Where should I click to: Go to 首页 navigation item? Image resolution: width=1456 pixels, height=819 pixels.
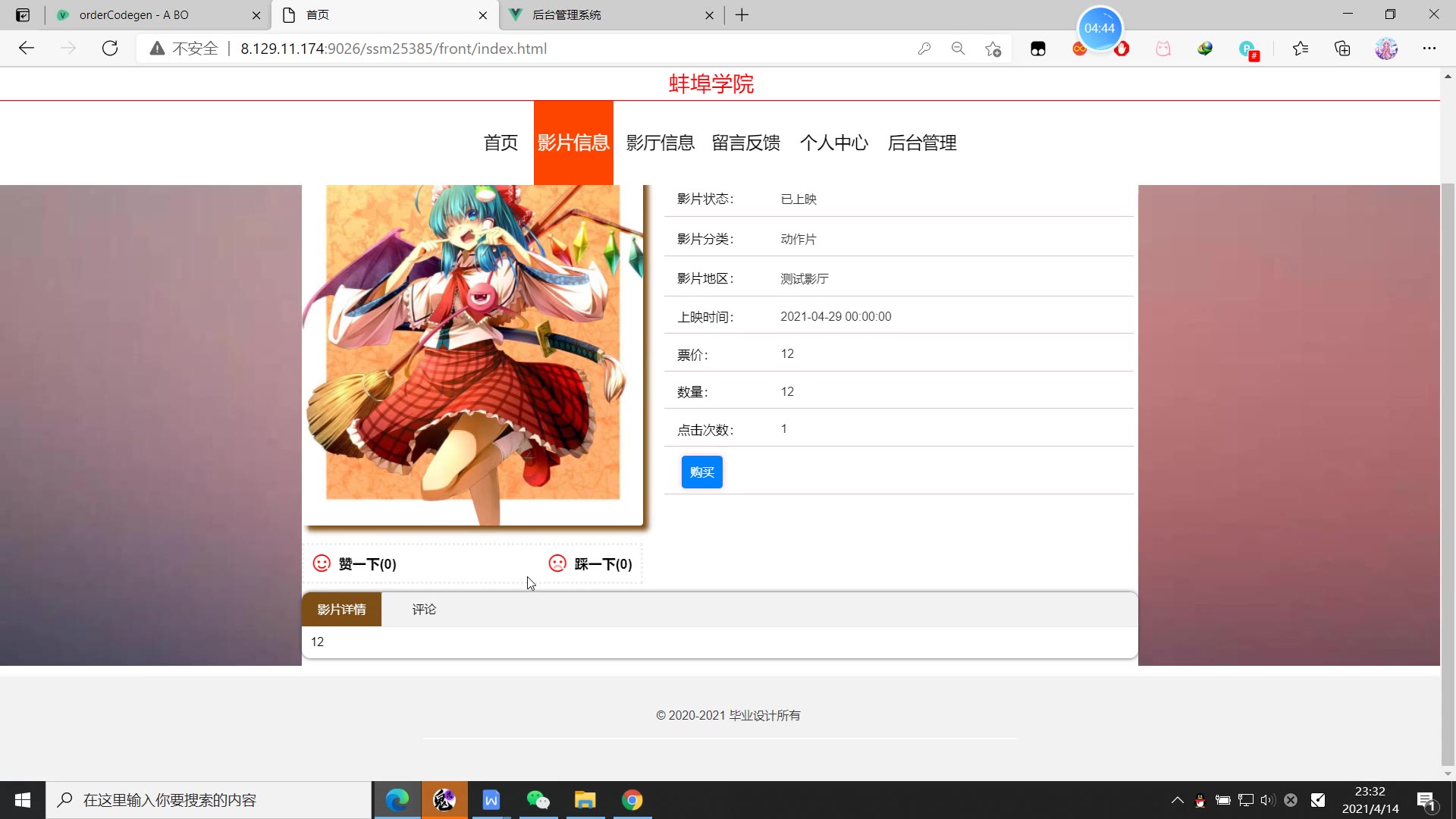click(500, 143)
